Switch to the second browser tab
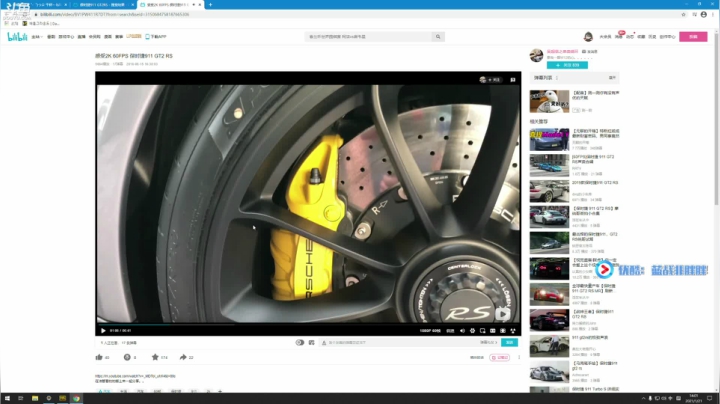The image size is (720, 404). (x=103, y=5)
